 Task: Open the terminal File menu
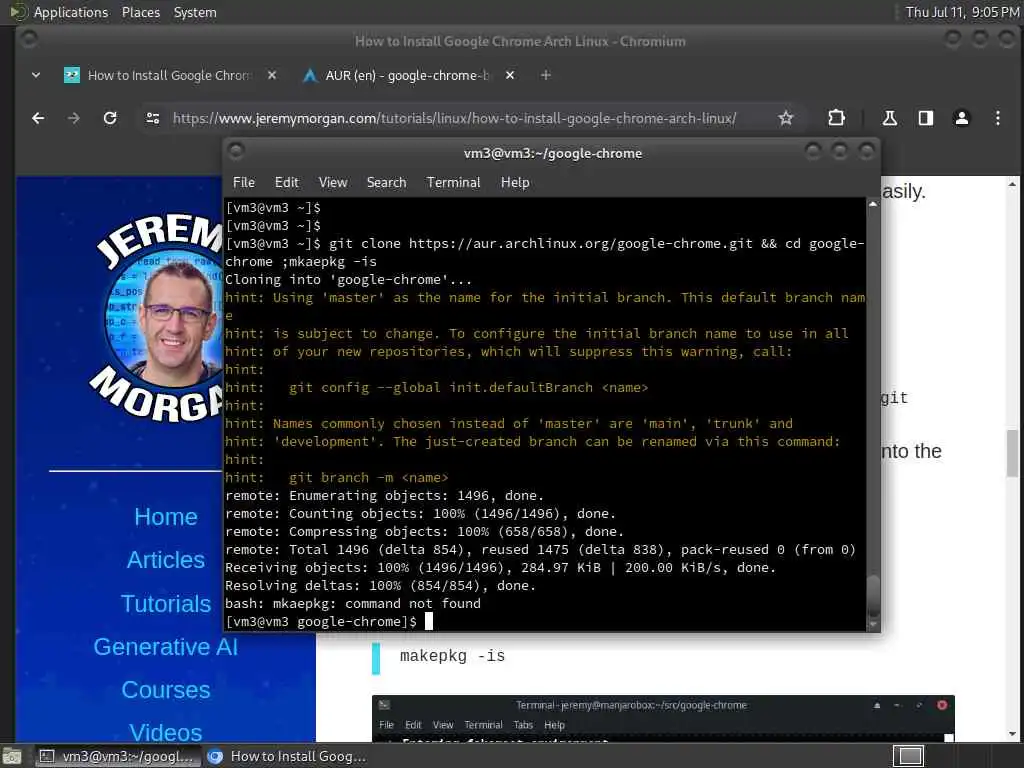tap(244, 182)
